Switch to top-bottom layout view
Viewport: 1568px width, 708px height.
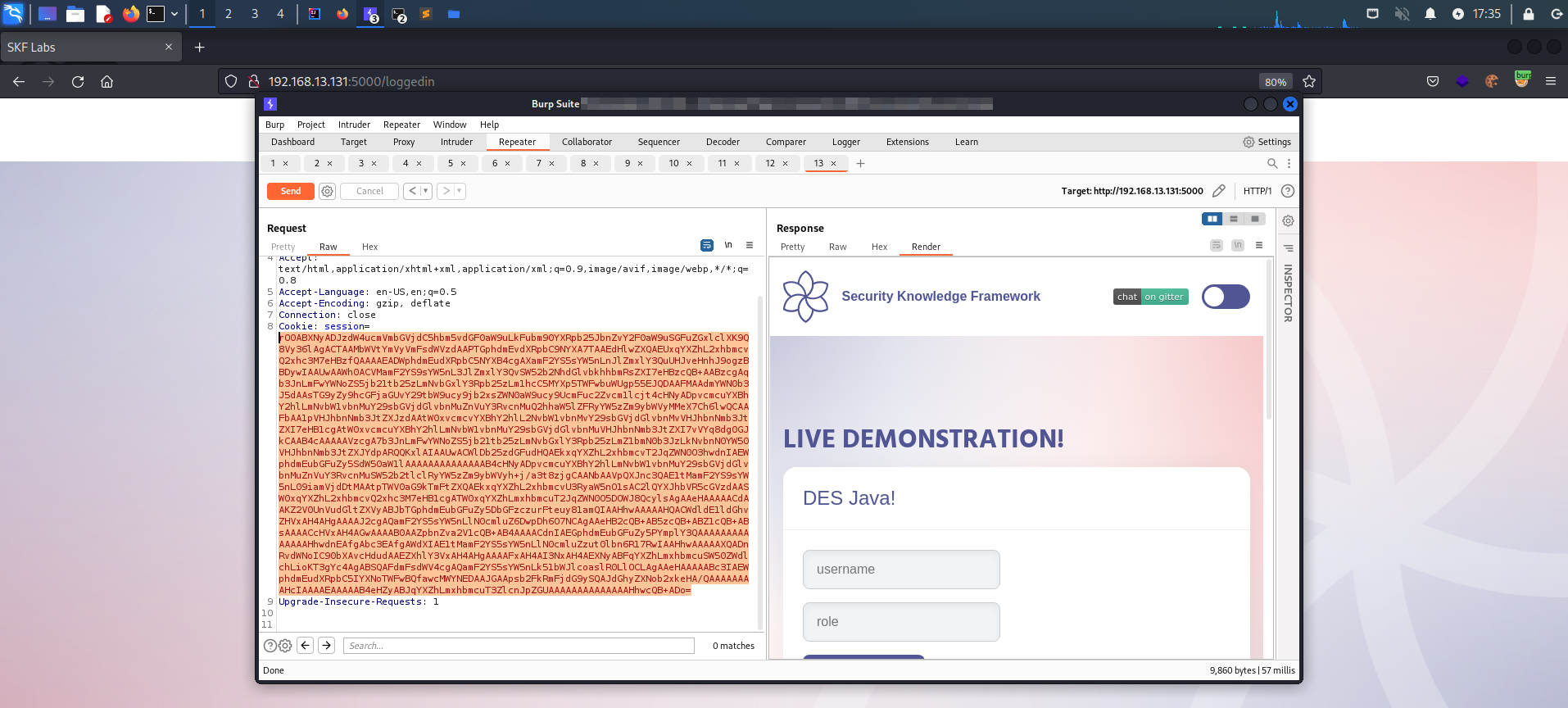click(x=1234, y=219)
